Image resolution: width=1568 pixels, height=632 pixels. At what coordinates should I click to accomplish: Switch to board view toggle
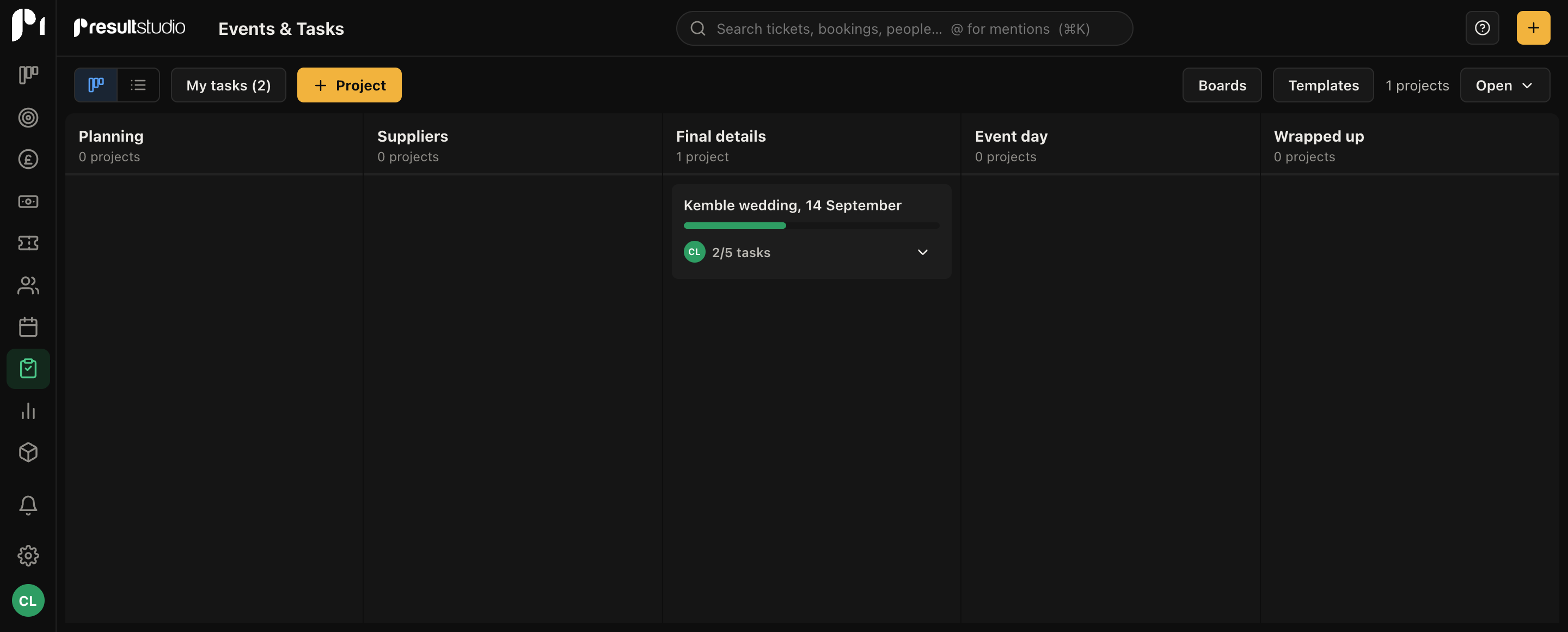click(x=96, y=84)
